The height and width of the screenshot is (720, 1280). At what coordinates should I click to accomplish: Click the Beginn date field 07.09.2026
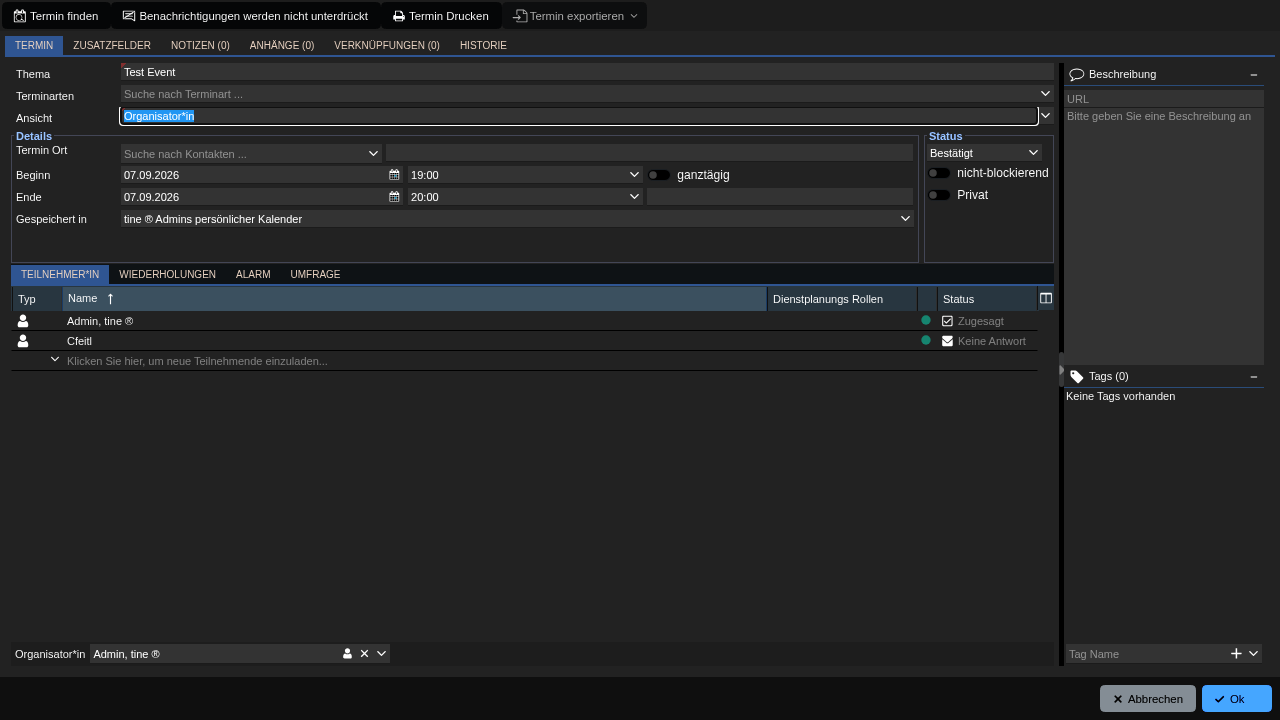coord(254,174)
